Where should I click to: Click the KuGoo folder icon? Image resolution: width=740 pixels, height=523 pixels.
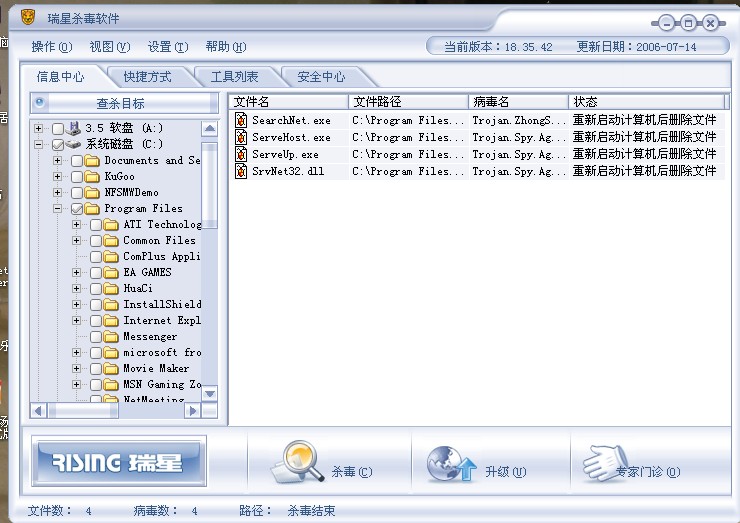pos(92,177)
